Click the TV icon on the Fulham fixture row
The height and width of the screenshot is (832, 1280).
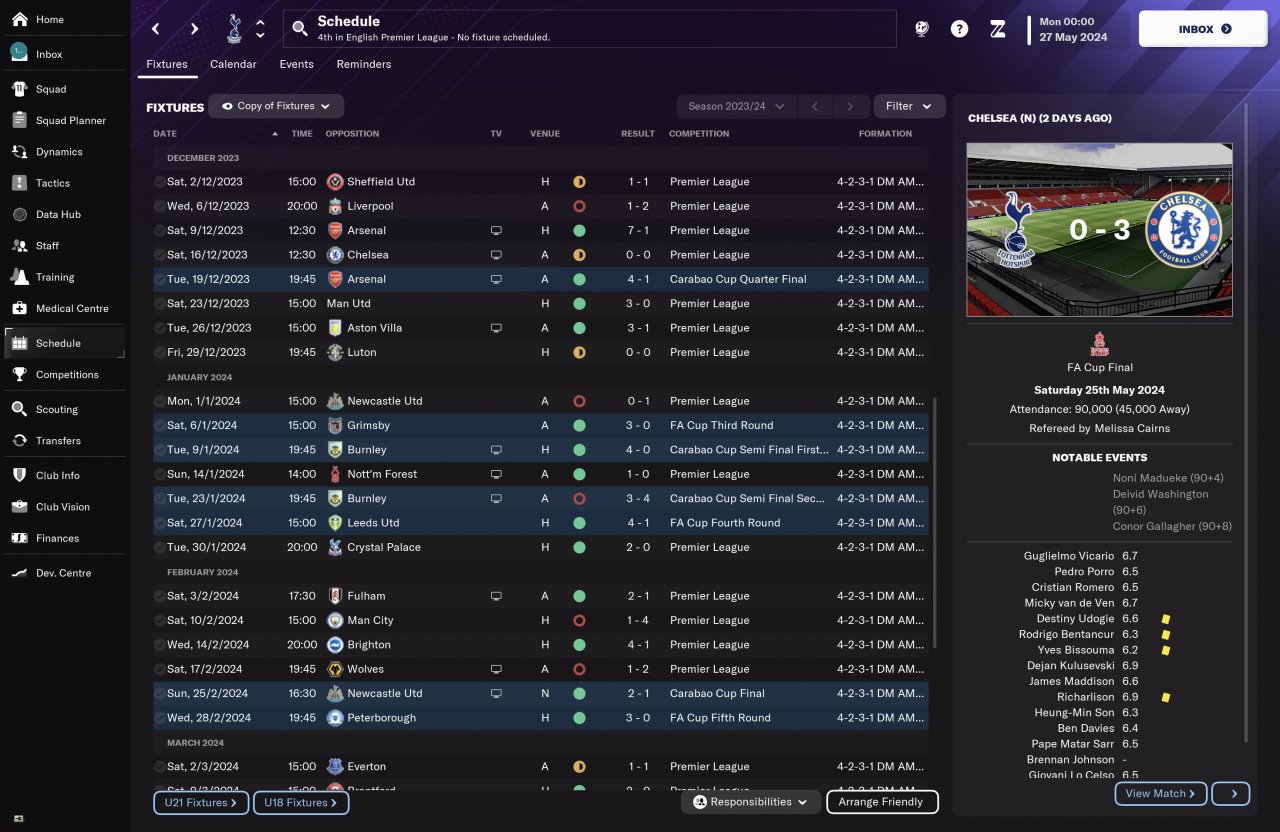496,596
